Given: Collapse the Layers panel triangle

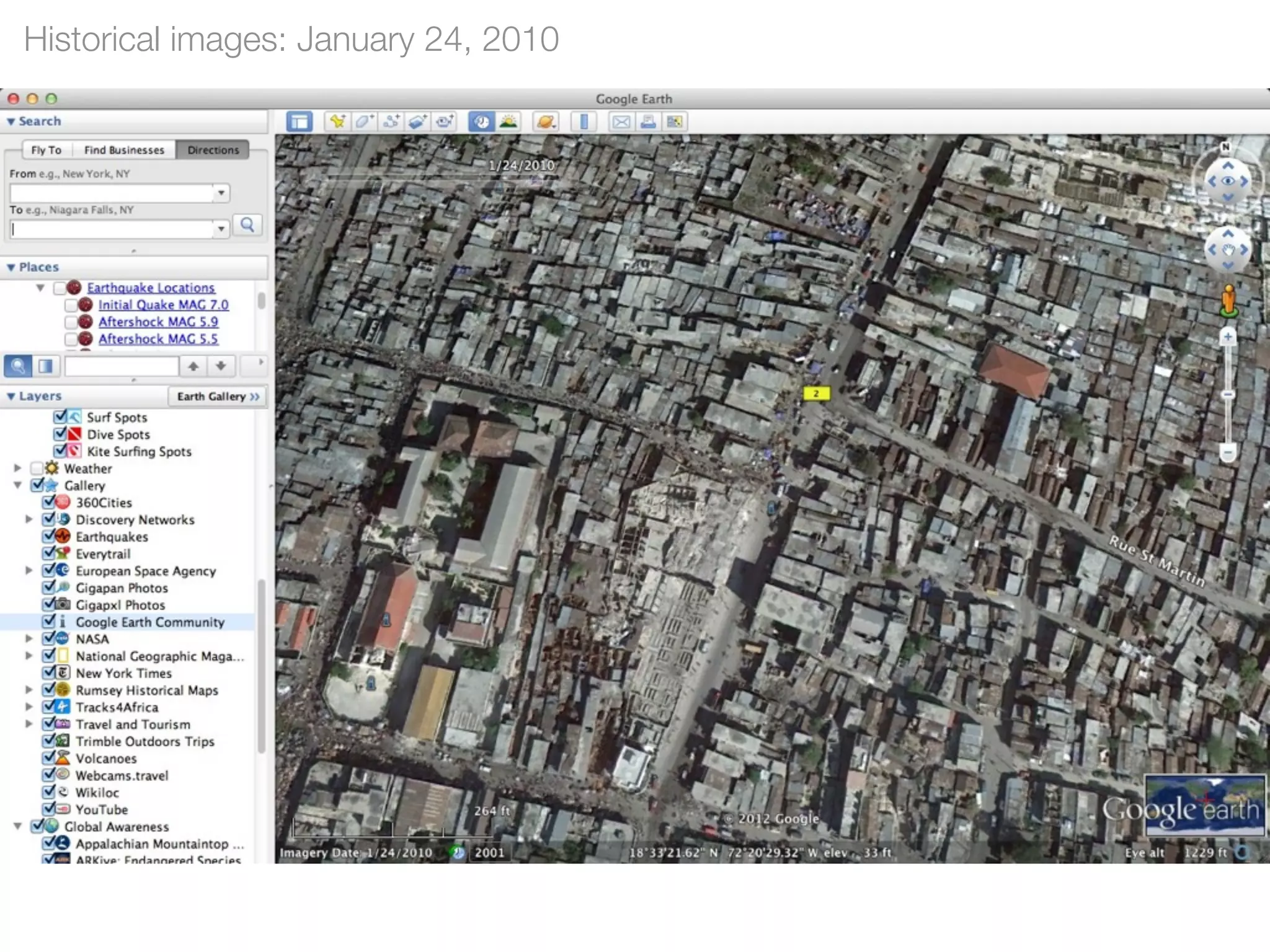Looking at the screenshot, I should [11, 396].
